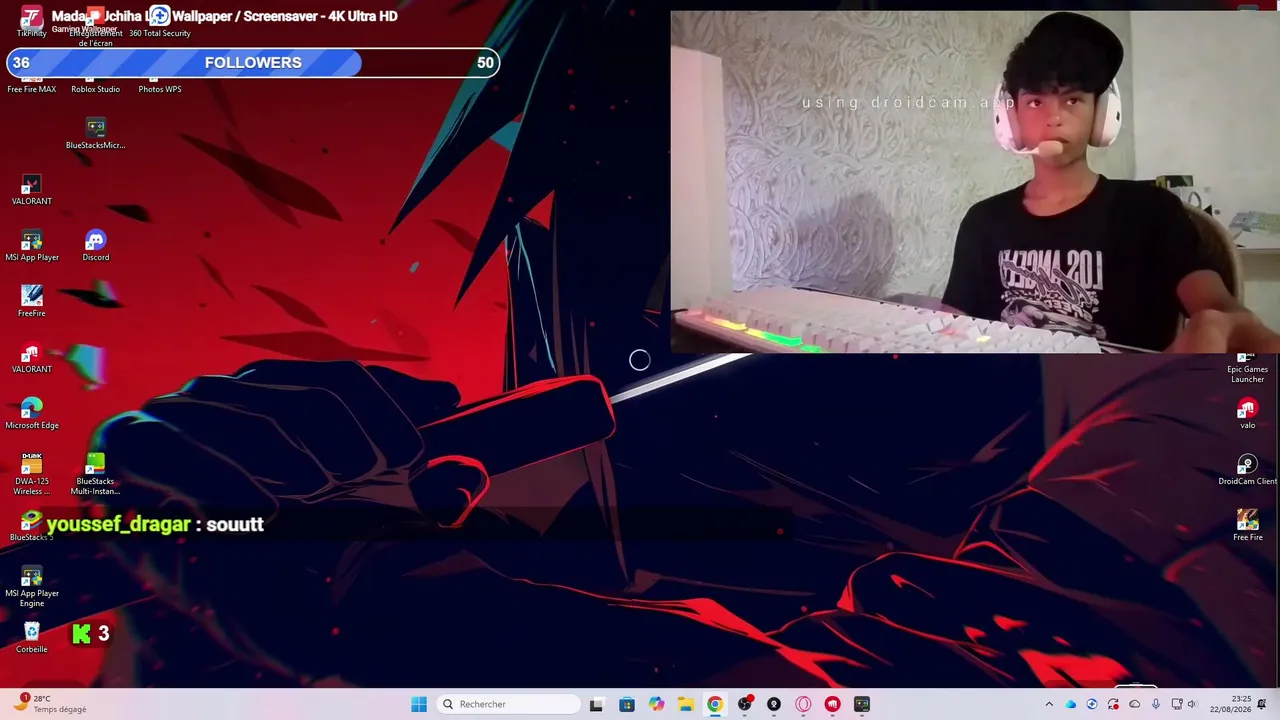Screen dimensions: 1280x720
Task: Select the 360 Total Security desktop icon
Action: (x=160, y=23)
